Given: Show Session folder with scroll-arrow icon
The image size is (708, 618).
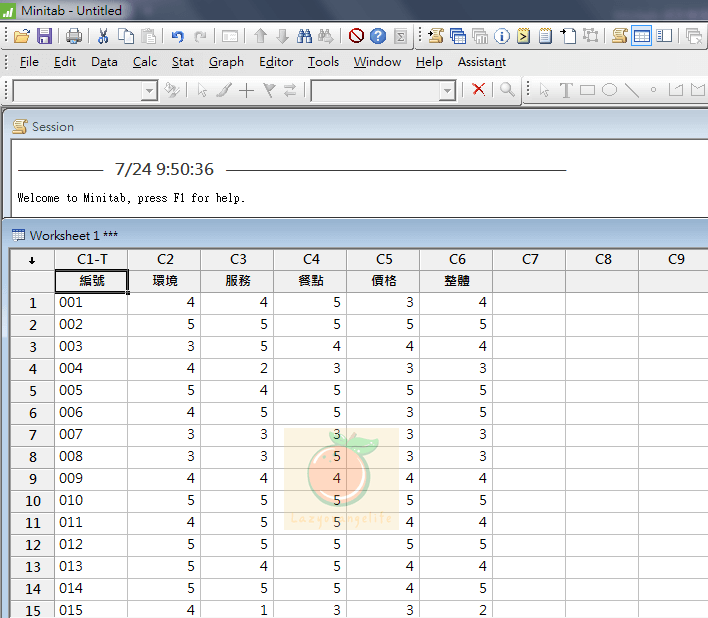Looking at the screenshot, I should coord(436,36).
